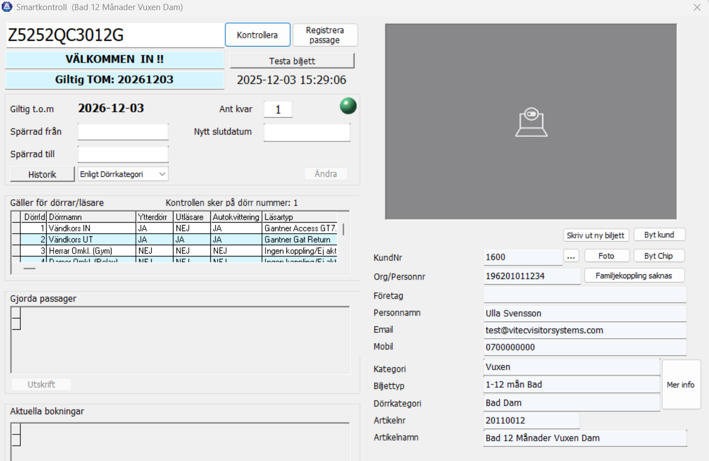This screenshot has height=461, width=709.
Task: Click the Aktuella bokningar list area
Action: pos(180,442)
